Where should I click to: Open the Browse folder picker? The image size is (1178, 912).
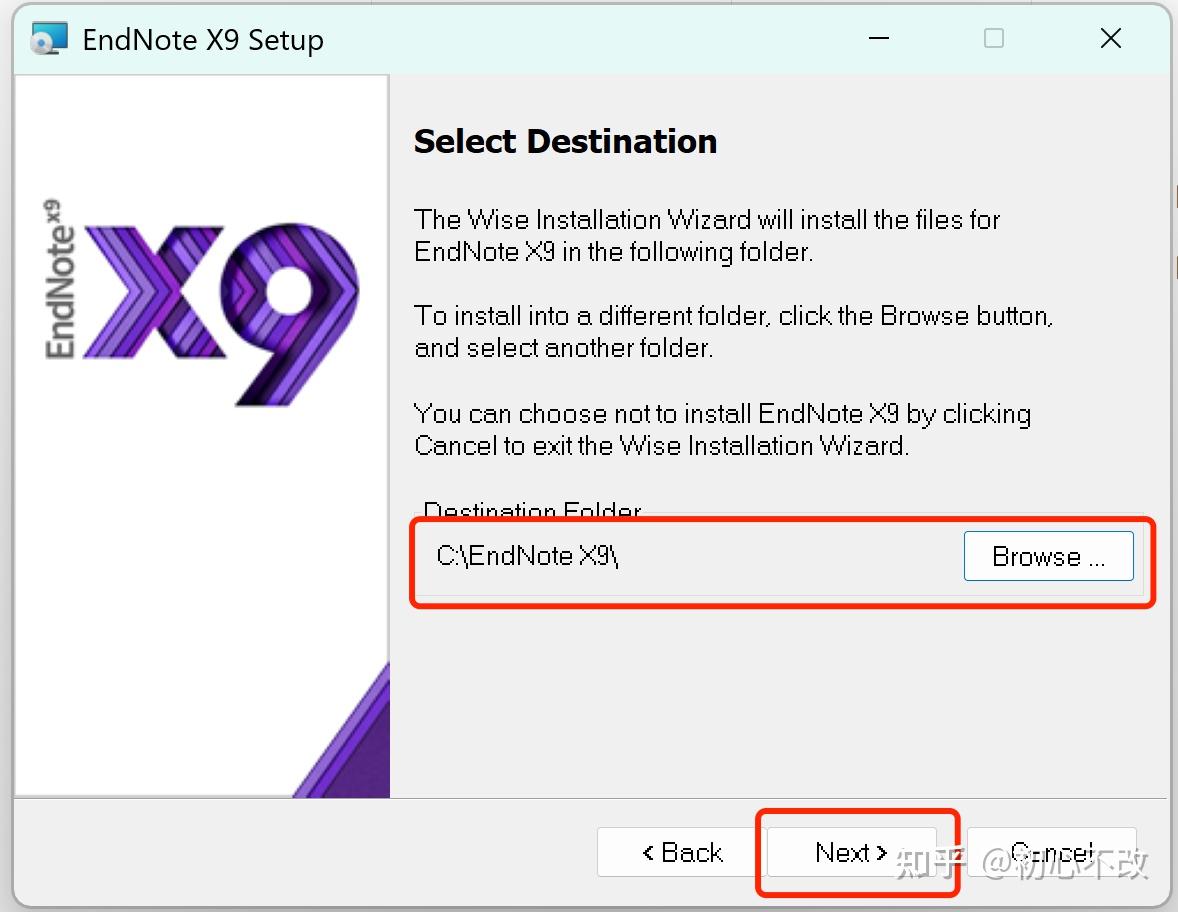click(x=1047, y=556)
